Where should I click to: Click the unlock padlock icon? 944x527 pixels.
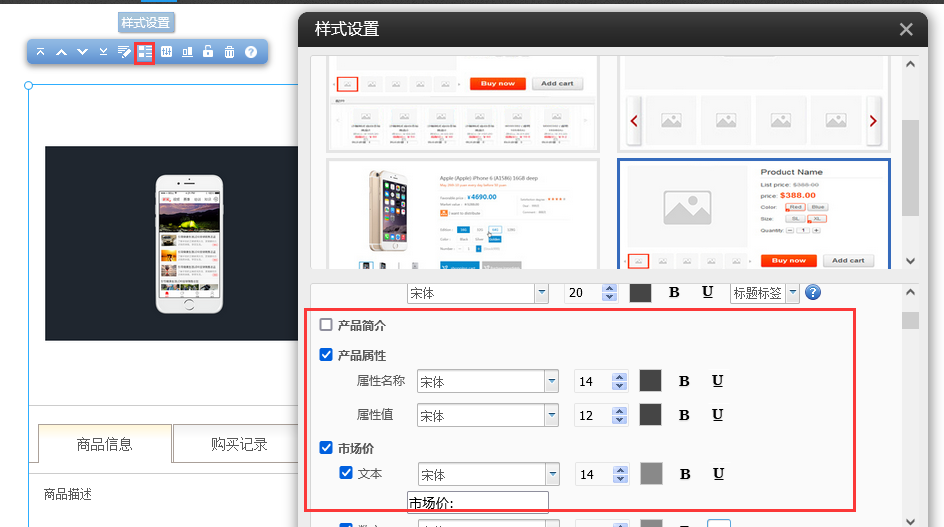[208, 52]
